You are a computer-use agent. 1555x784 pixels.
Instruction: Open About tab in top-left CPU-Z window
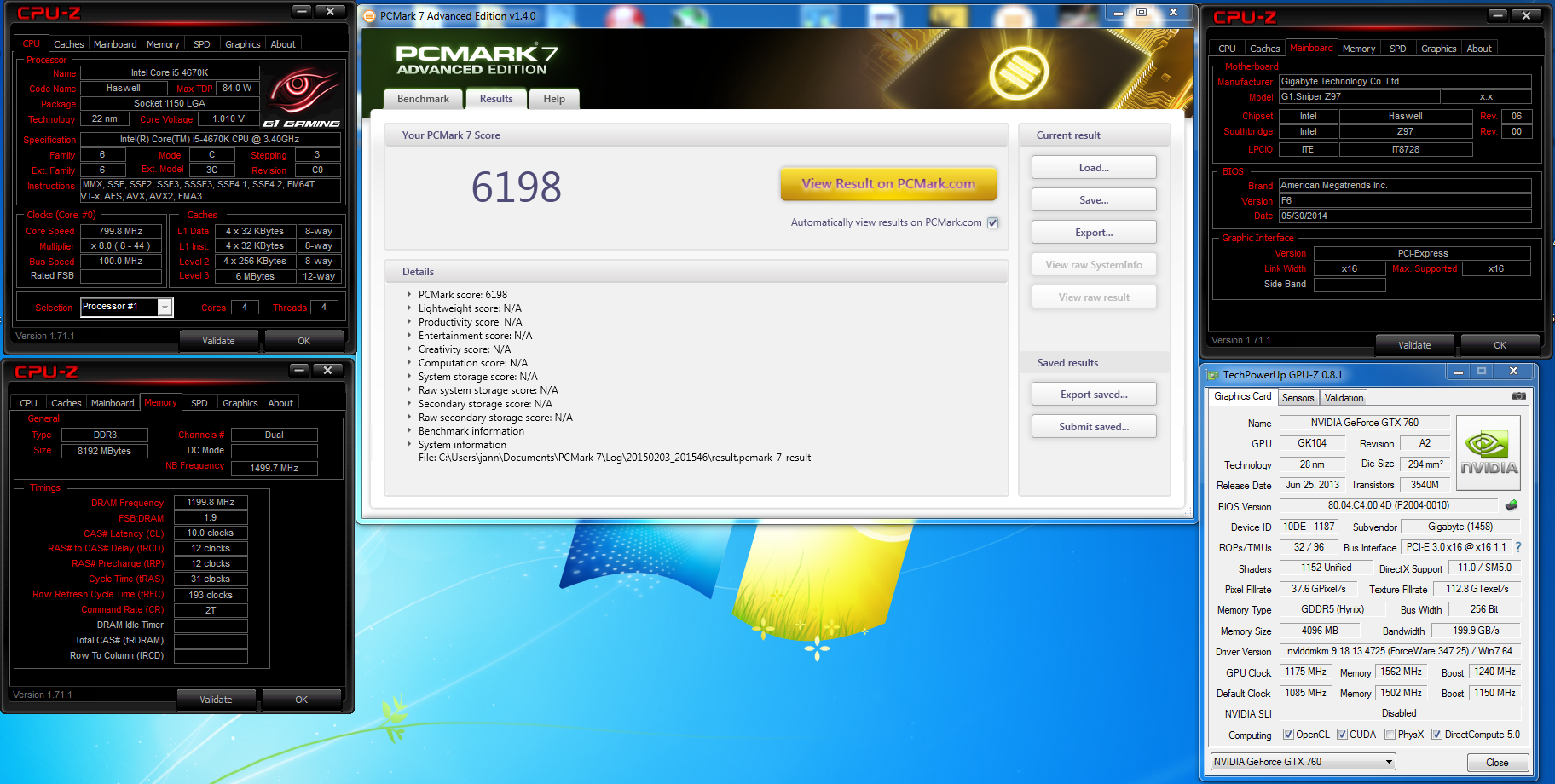click(283, 44)
